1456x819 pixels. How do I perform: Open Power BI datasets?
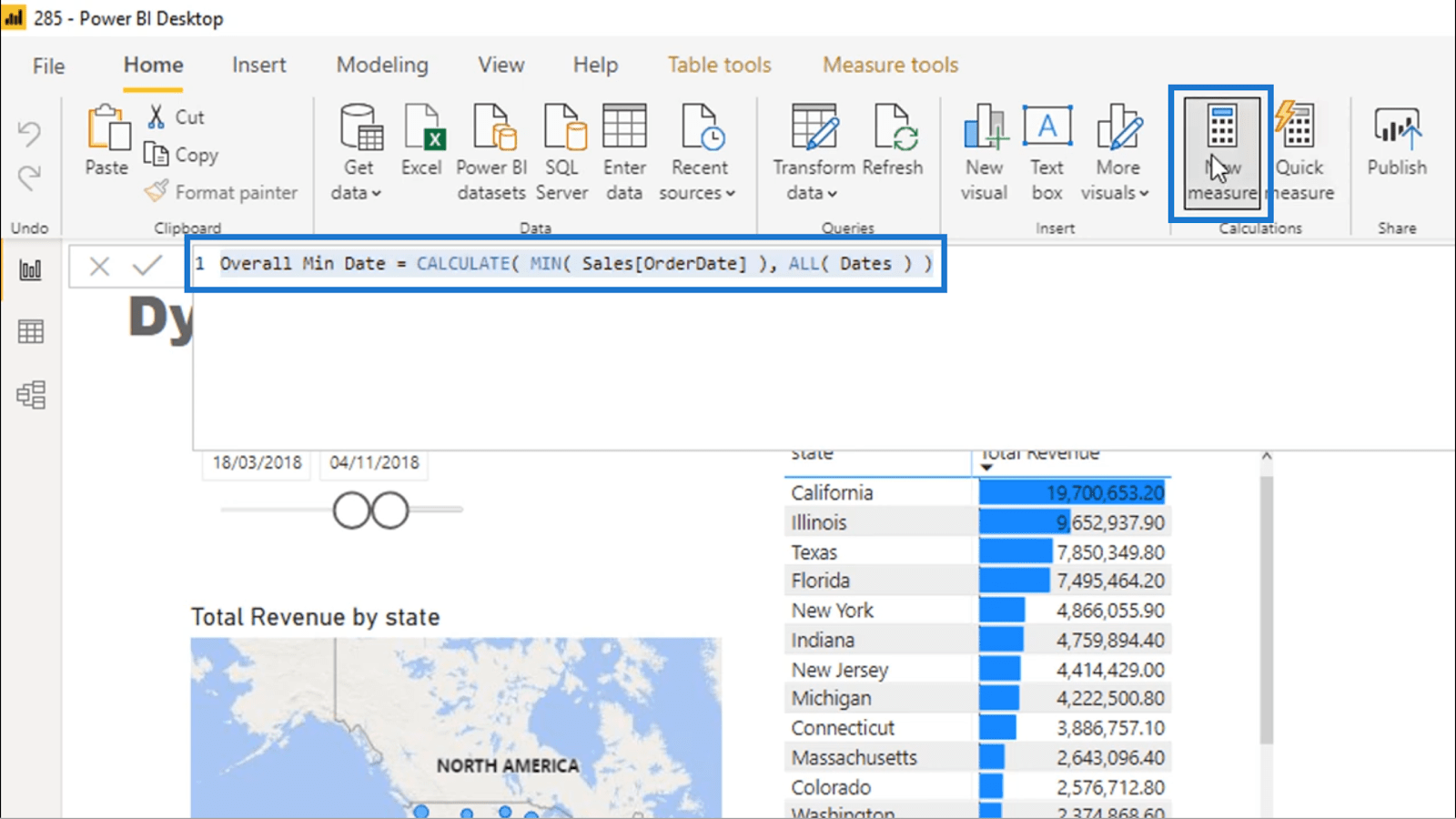[491, 152]
